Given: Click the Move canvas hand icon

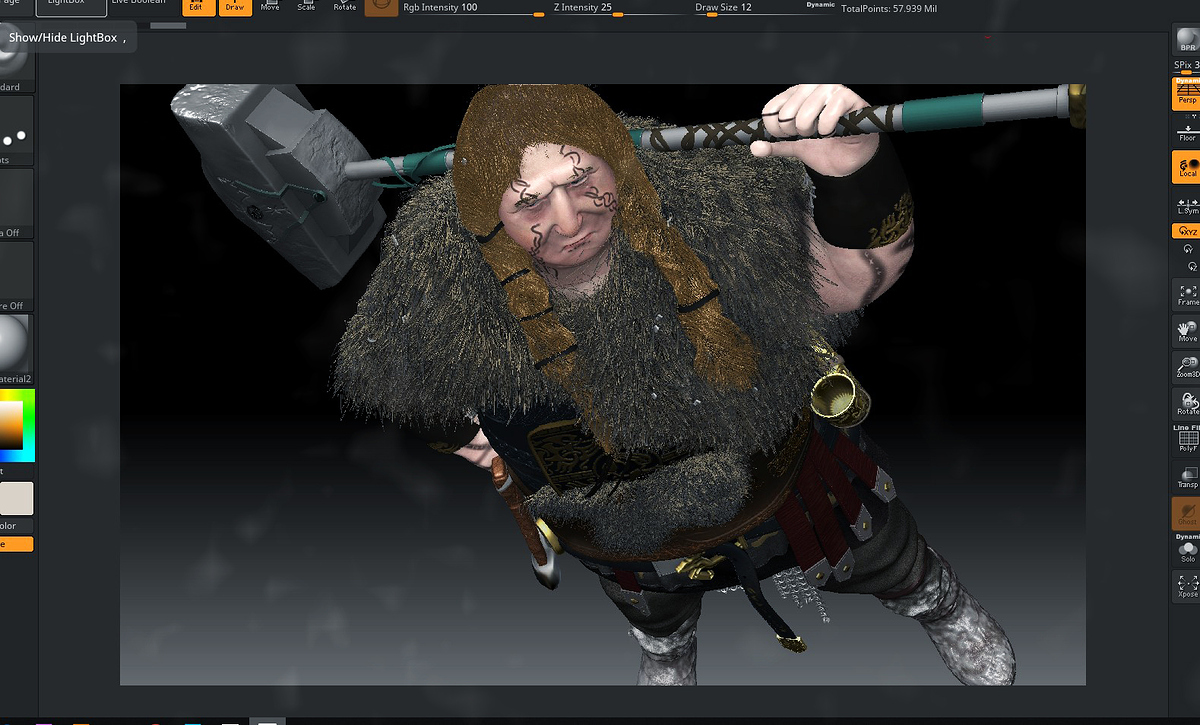Looking at the screenshot, I should point(1187,331).
